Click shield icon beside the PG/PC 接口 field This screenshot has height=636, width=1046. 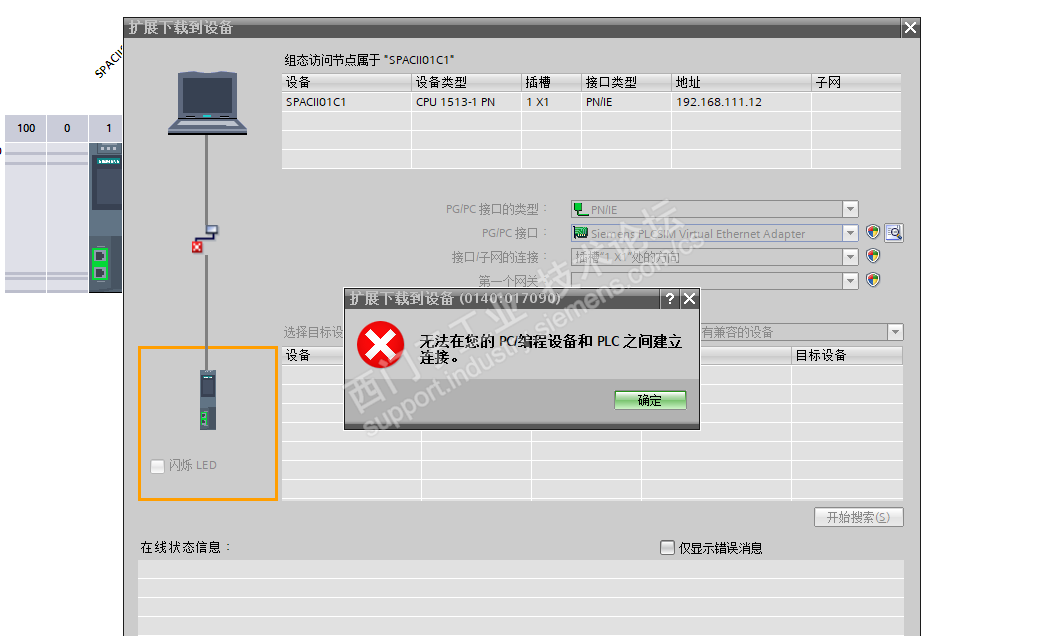pos(873,232)
